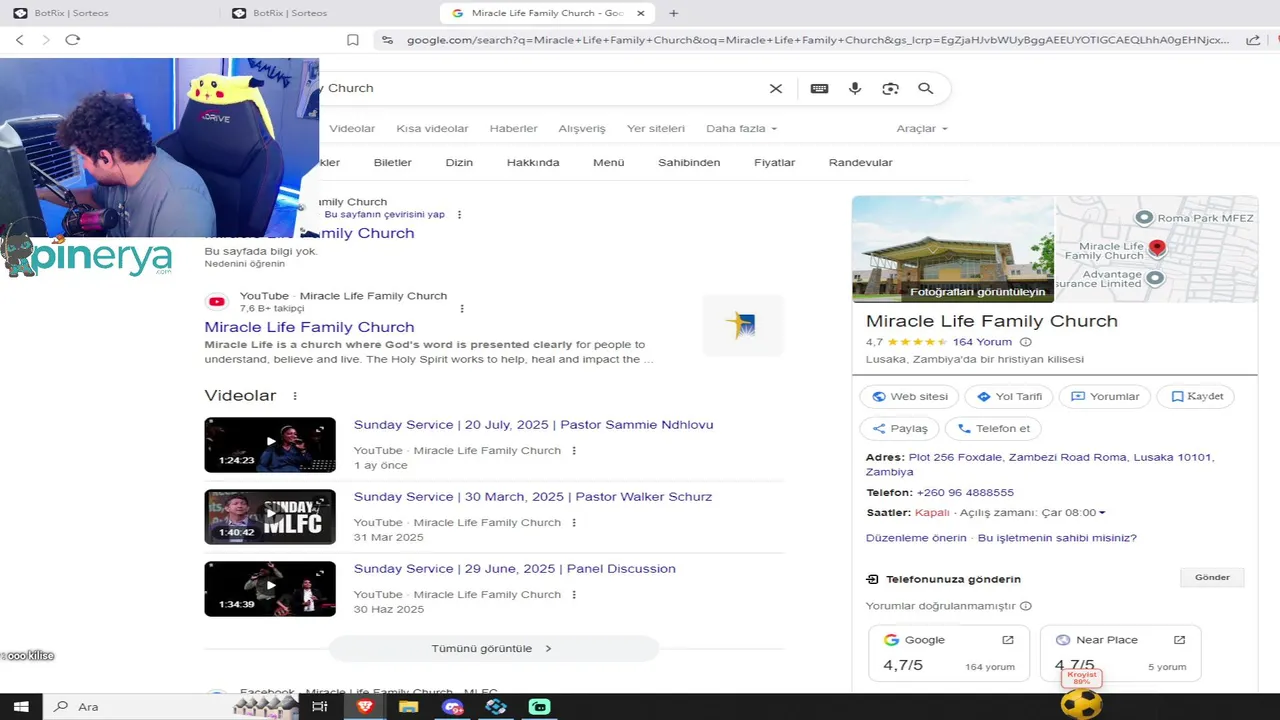Select the Kısa videolar tab
Screen dimensions: 1280x720
click(x=432, y=129)
